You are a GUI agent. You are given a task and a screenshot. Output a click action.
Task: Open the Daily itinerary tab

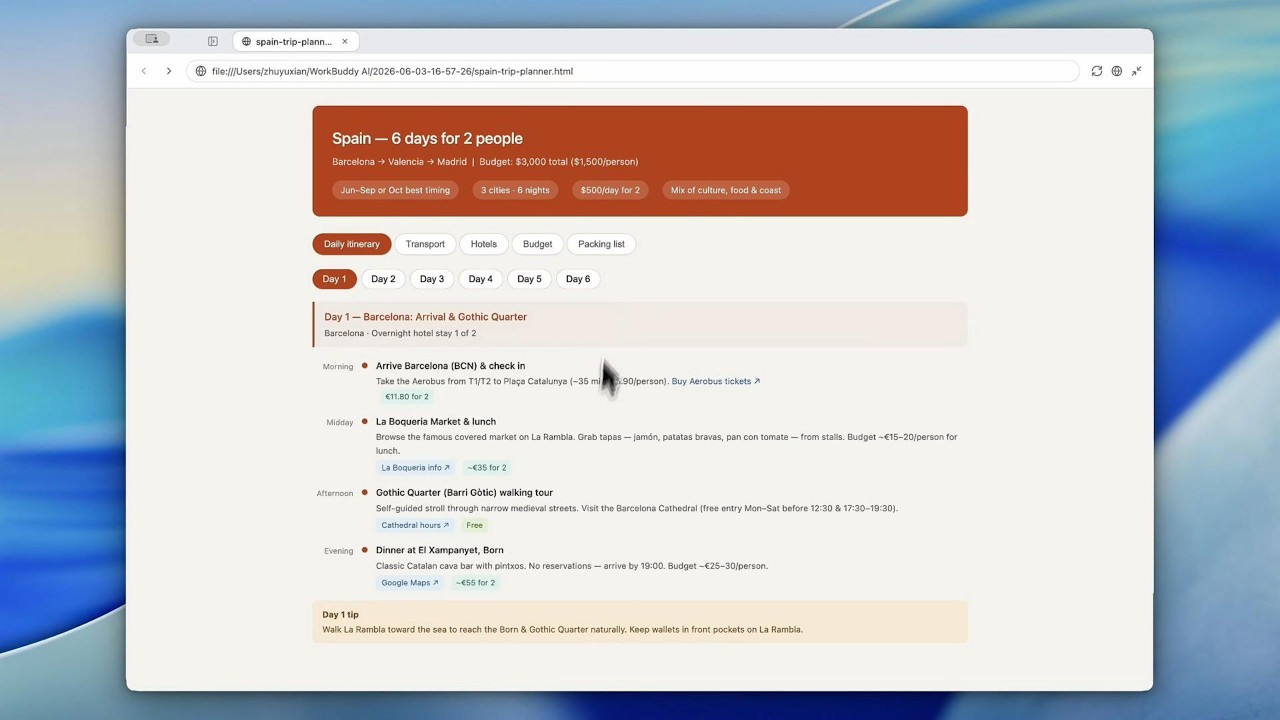point(352,244)
